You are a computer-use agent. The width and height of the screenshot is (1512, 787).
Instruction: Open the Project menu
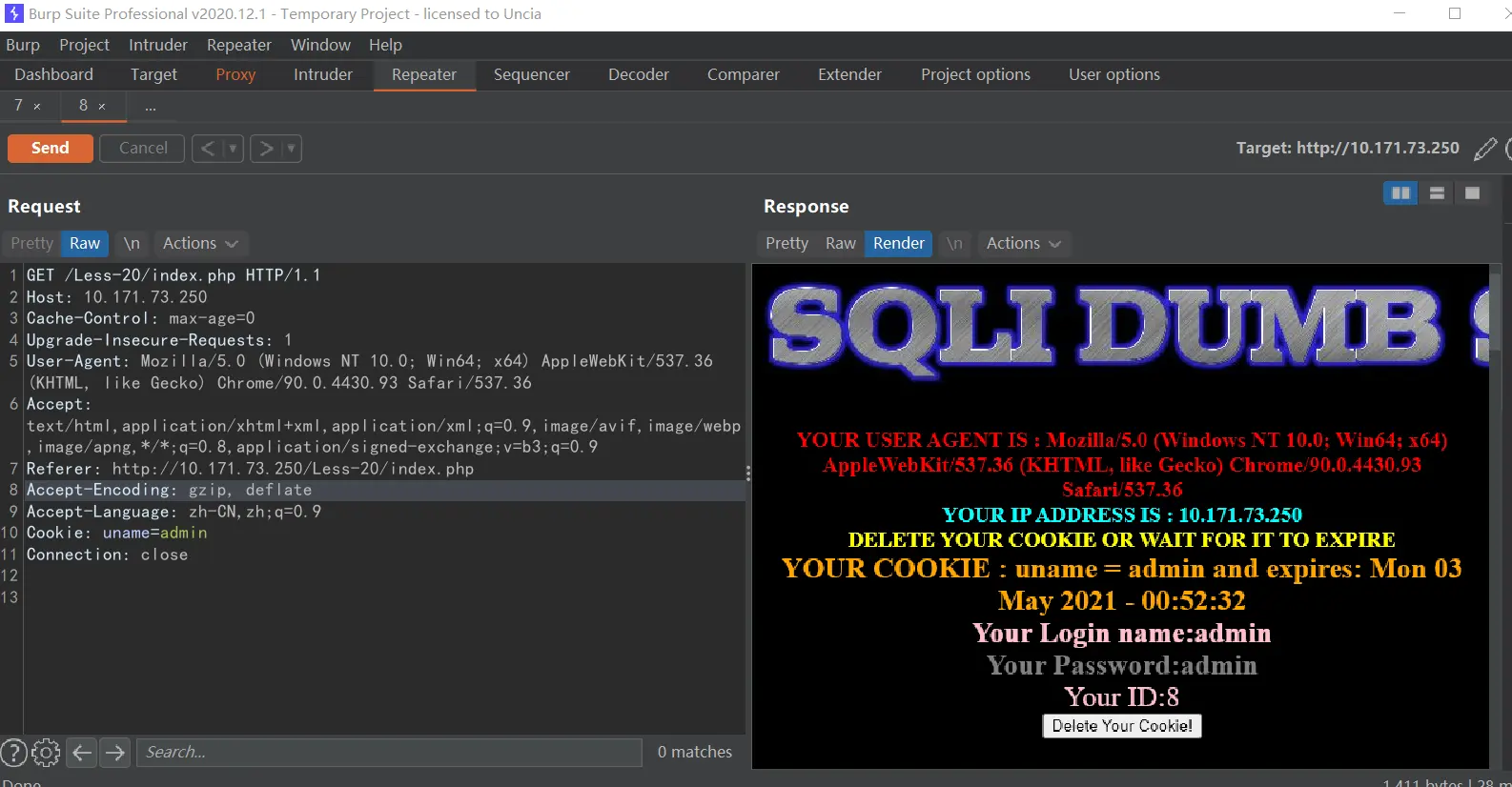pos(84,45)
